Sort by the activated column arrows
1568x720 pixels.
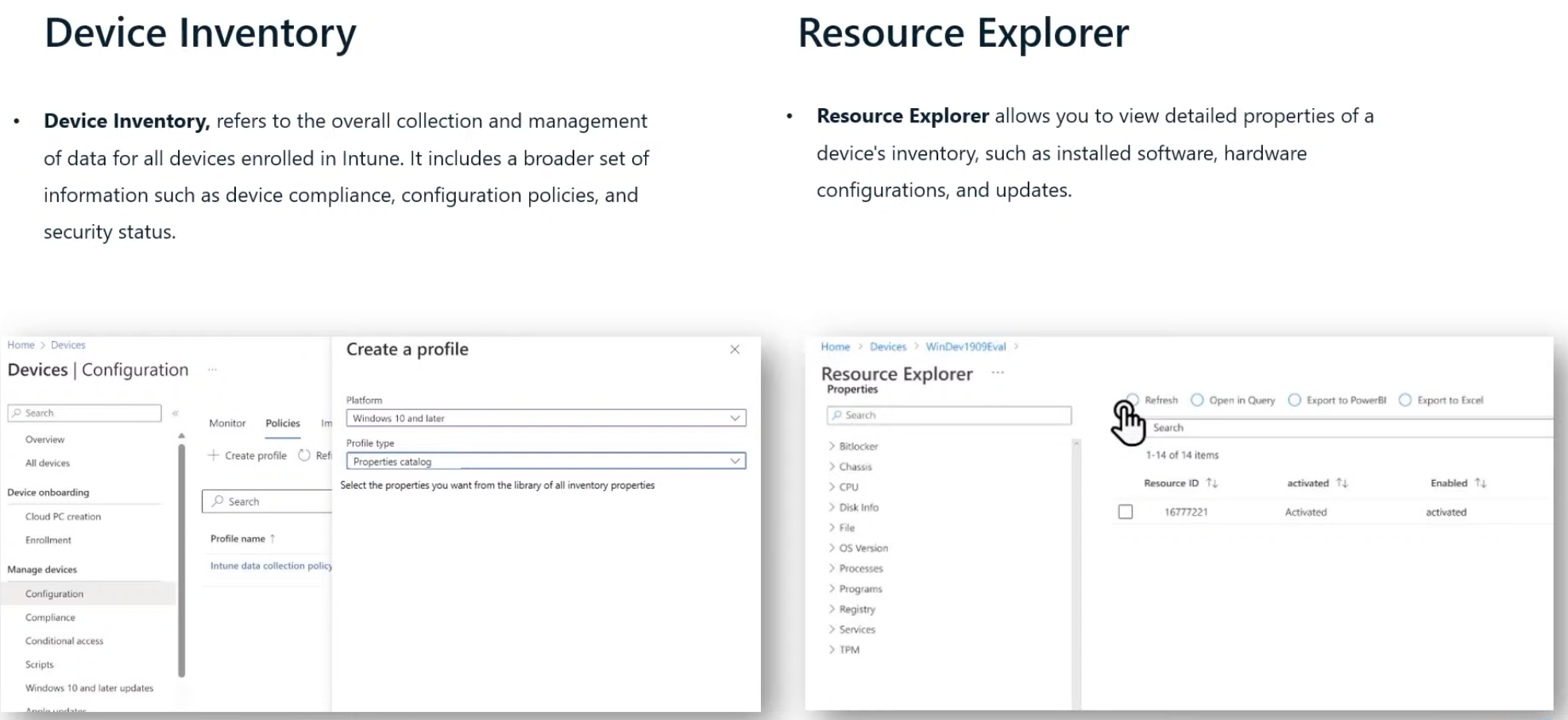pyautogui.click(x=1342, y=483)
